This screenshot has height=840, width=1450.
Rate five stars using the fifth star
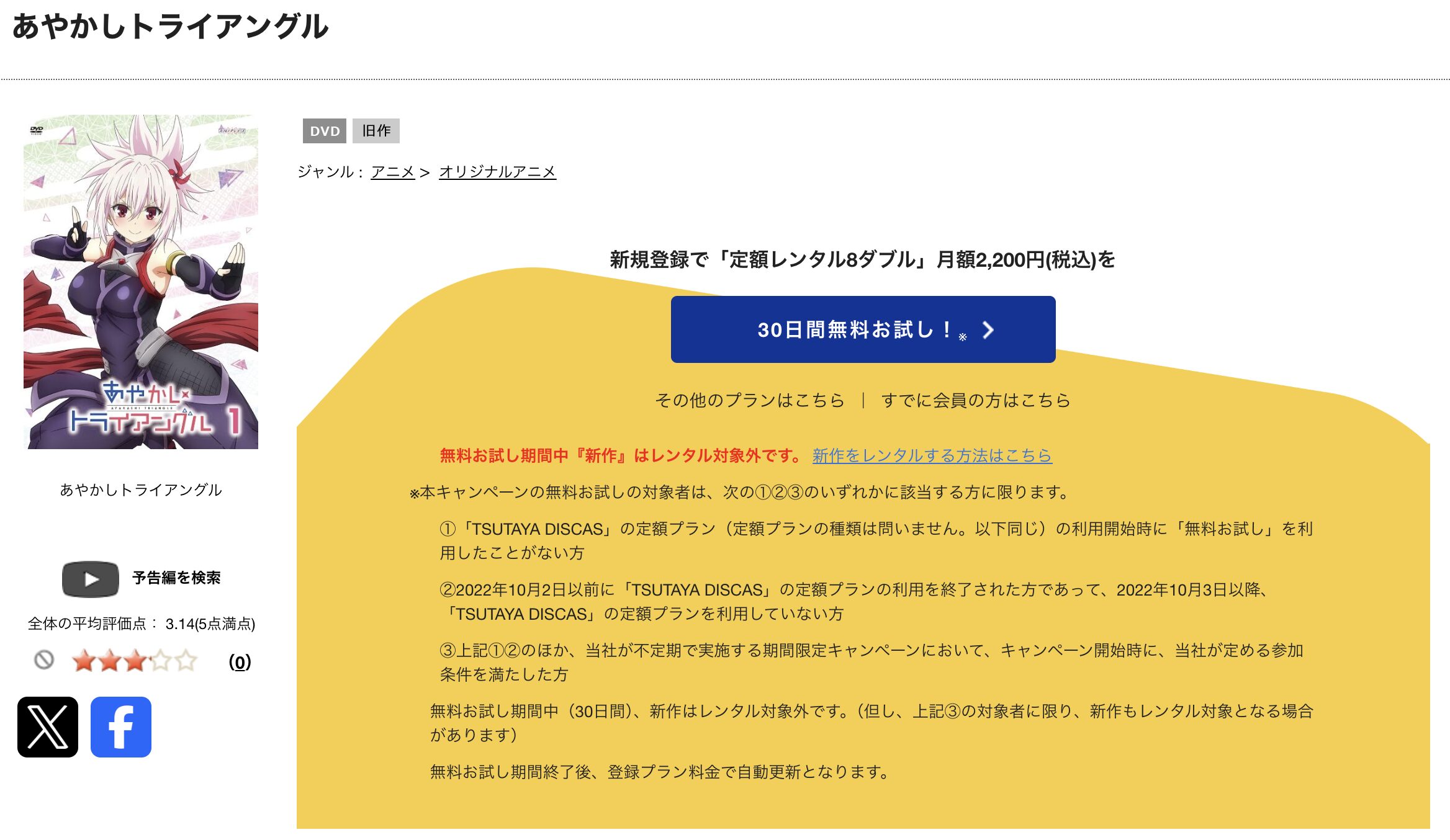pyautogui.click(x=186, y=661)
